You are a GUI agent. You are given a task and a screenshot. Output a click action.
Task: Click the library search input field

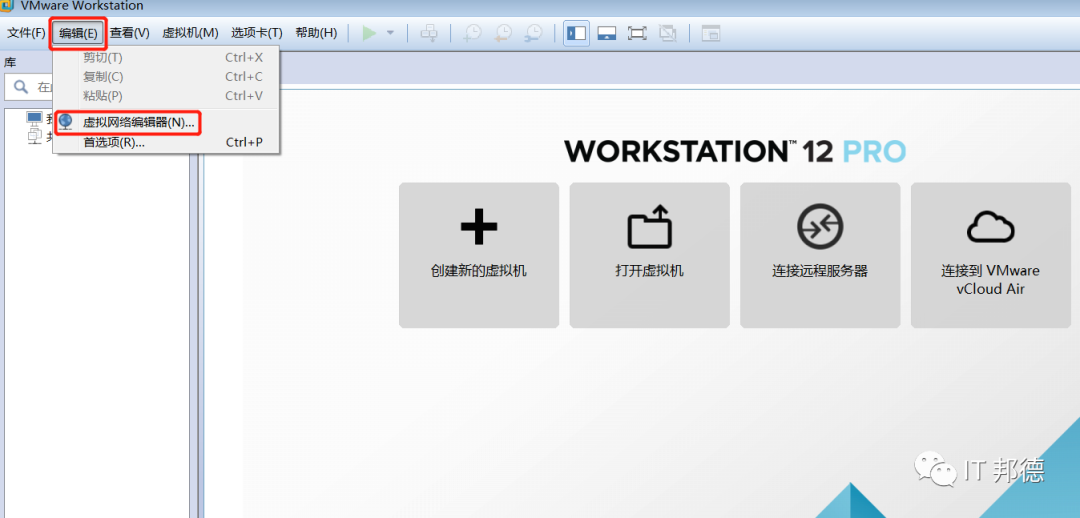click(x=31, y=87)
